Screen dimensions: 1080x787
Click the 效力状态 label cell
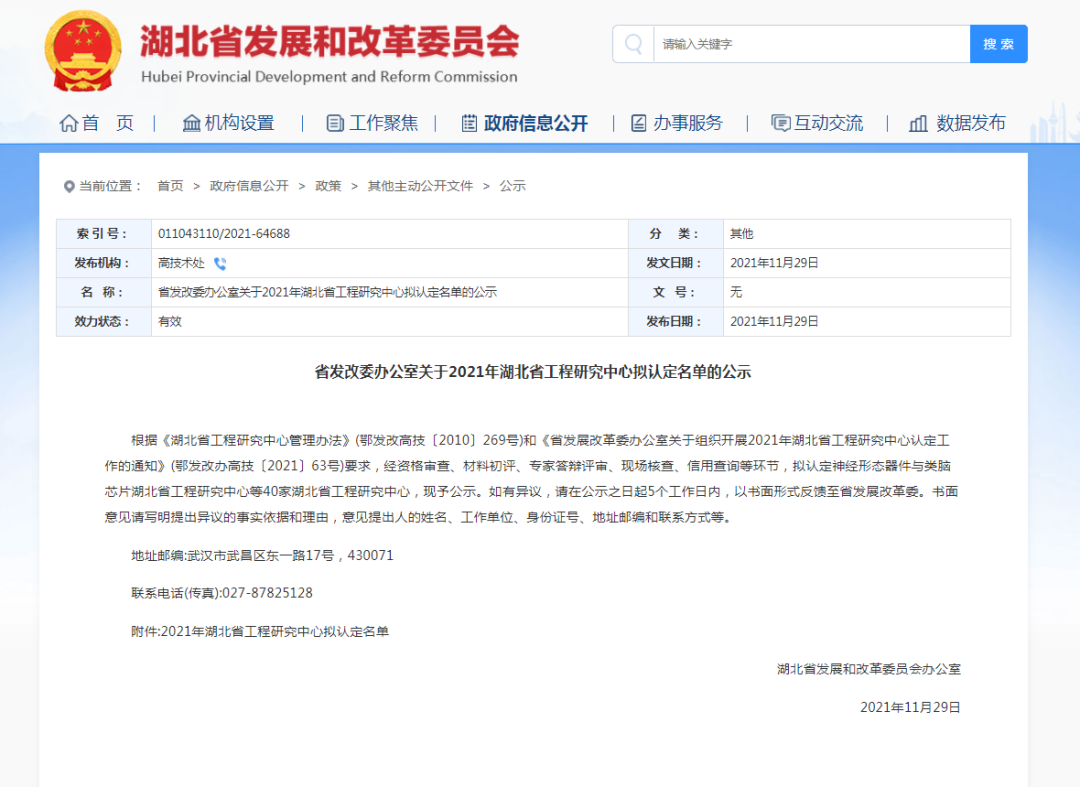point(104,322)
